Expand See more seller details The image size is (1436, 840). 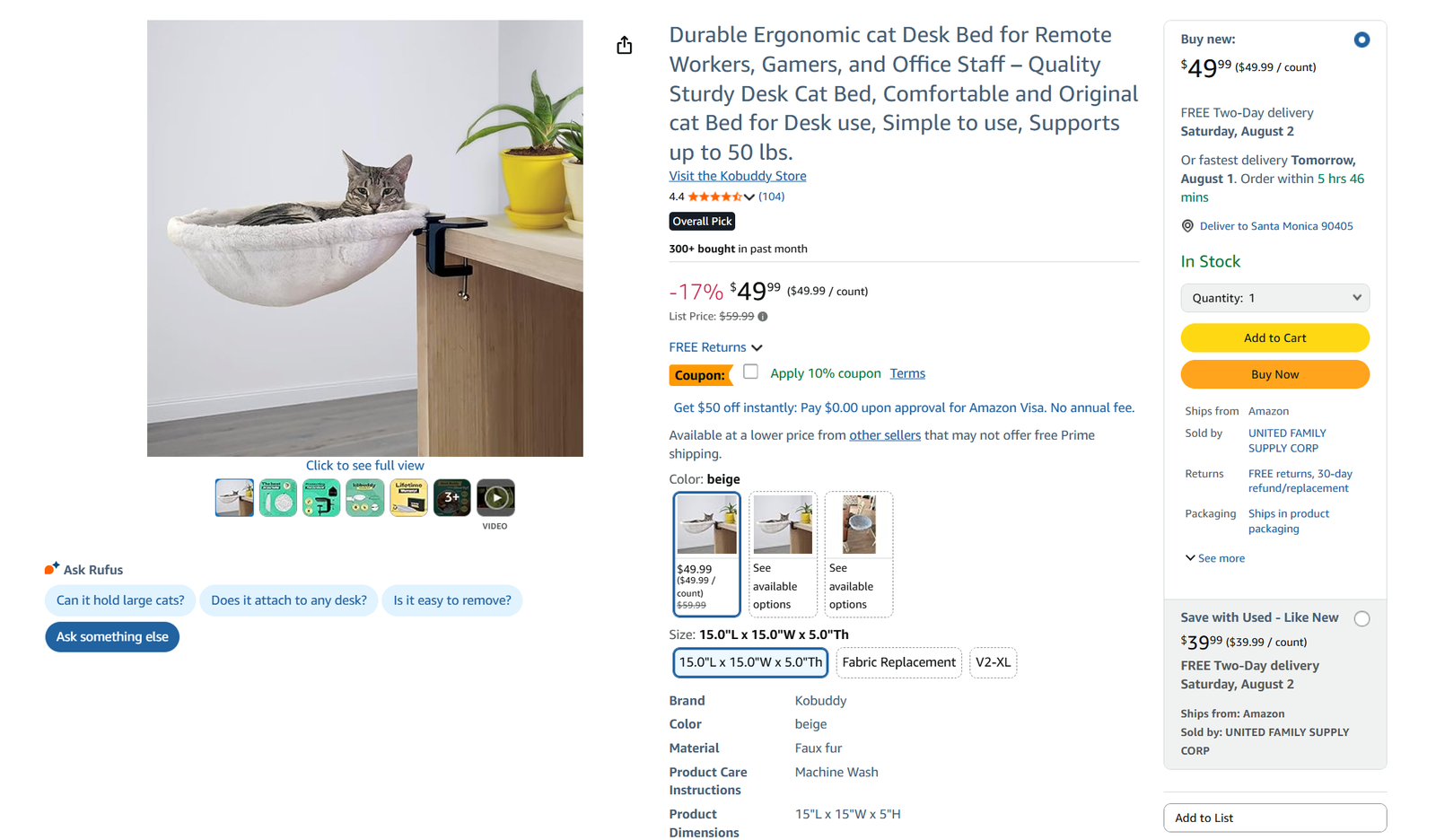(x=1215, y=558)
